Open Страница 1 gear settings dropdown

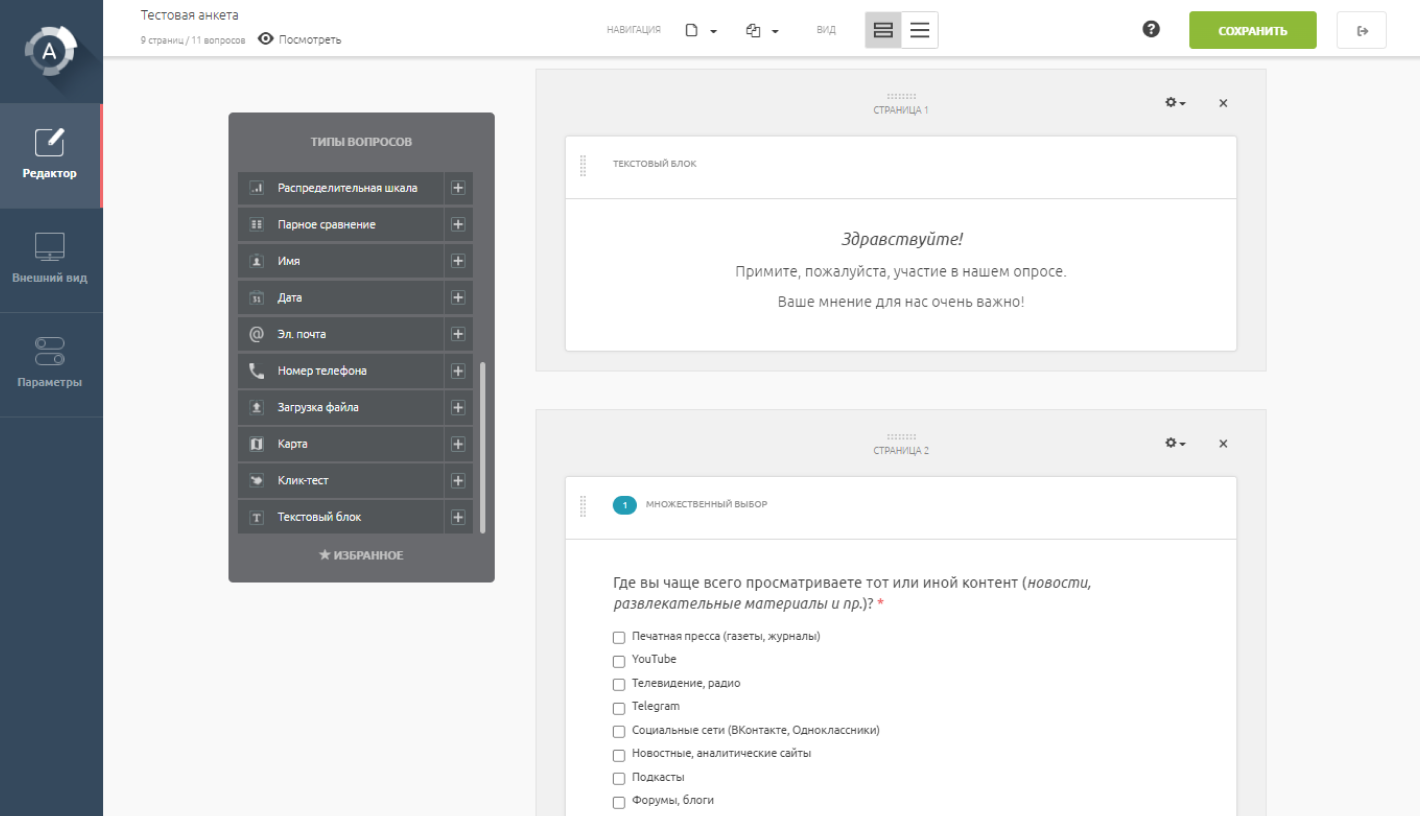1175,103
